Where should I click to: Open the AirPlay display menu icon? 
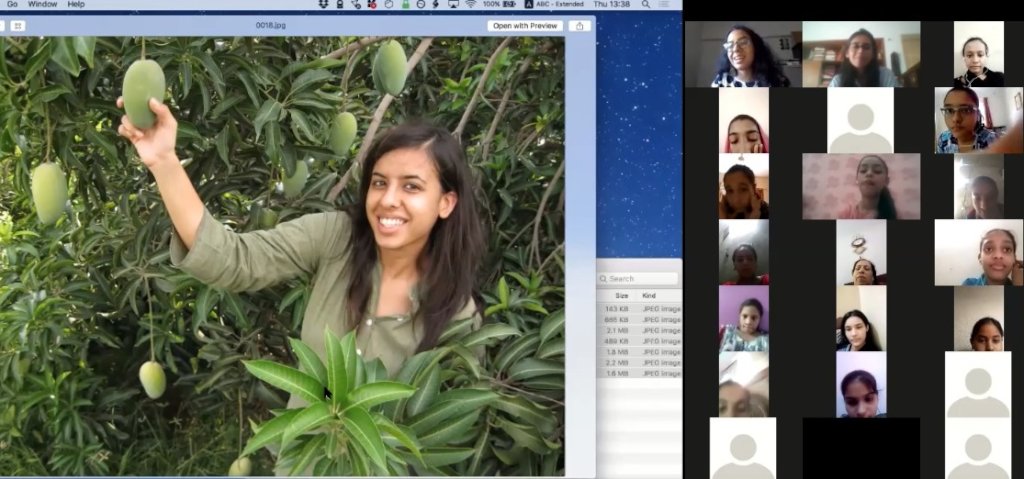pyautogui.click(x=454, y=5)
